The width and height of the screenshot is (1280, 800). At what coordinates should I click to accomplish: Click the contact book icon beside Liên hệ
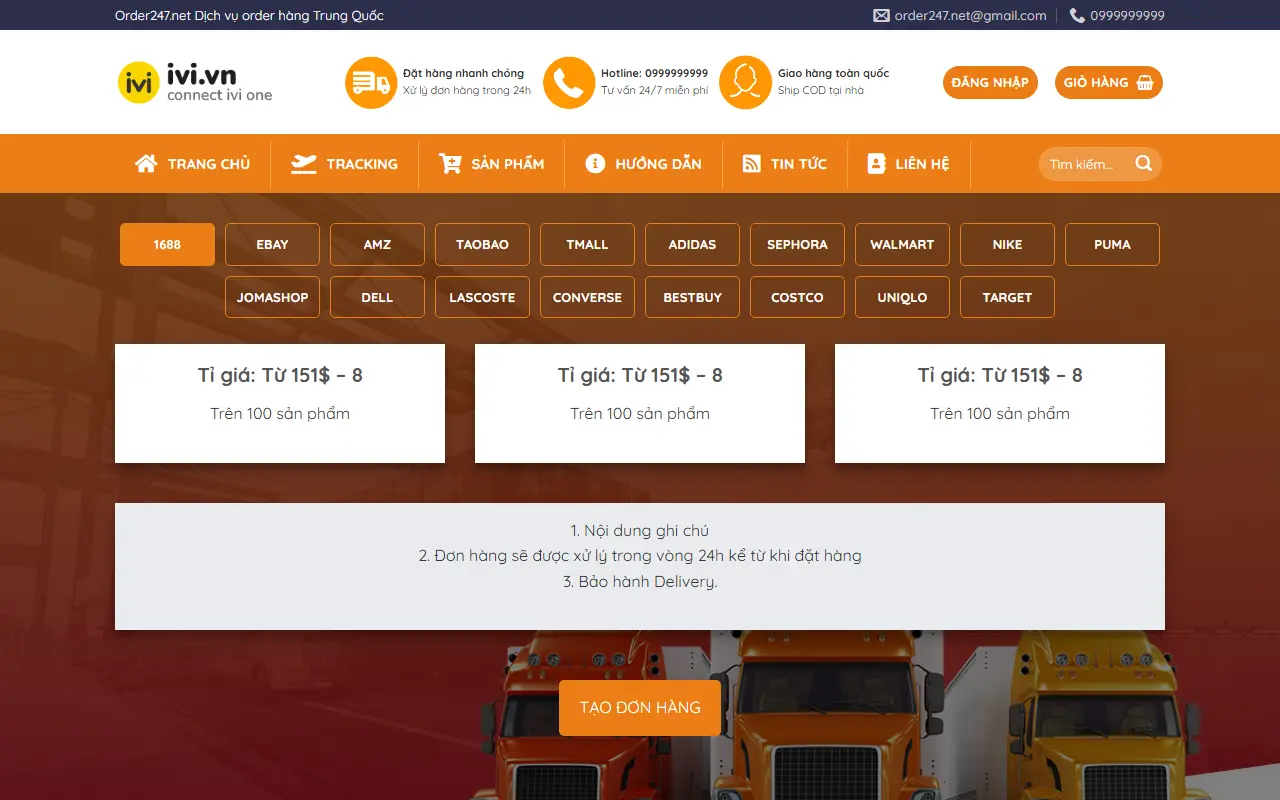tap(876, 163)
